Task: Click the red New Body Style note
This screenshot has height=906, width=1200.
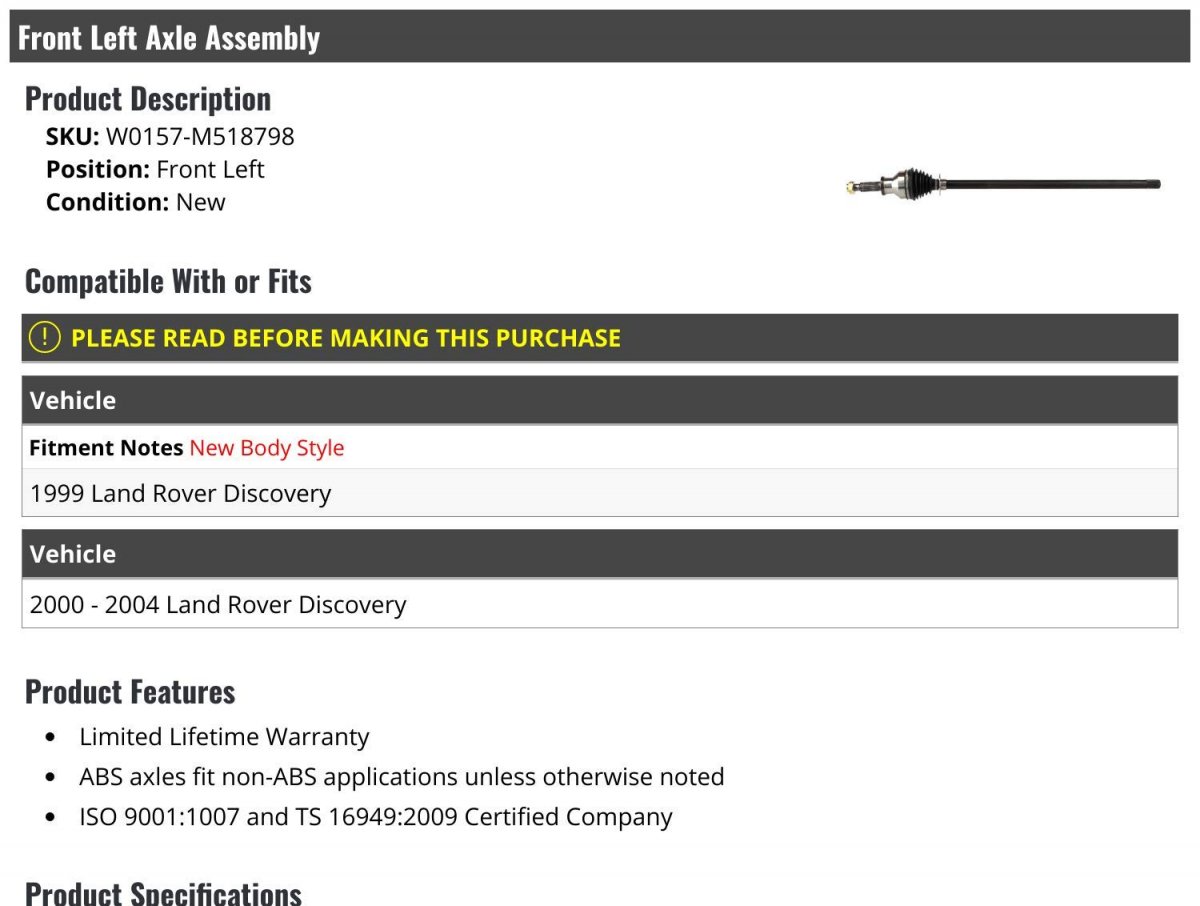Action: tap(267, 448)
